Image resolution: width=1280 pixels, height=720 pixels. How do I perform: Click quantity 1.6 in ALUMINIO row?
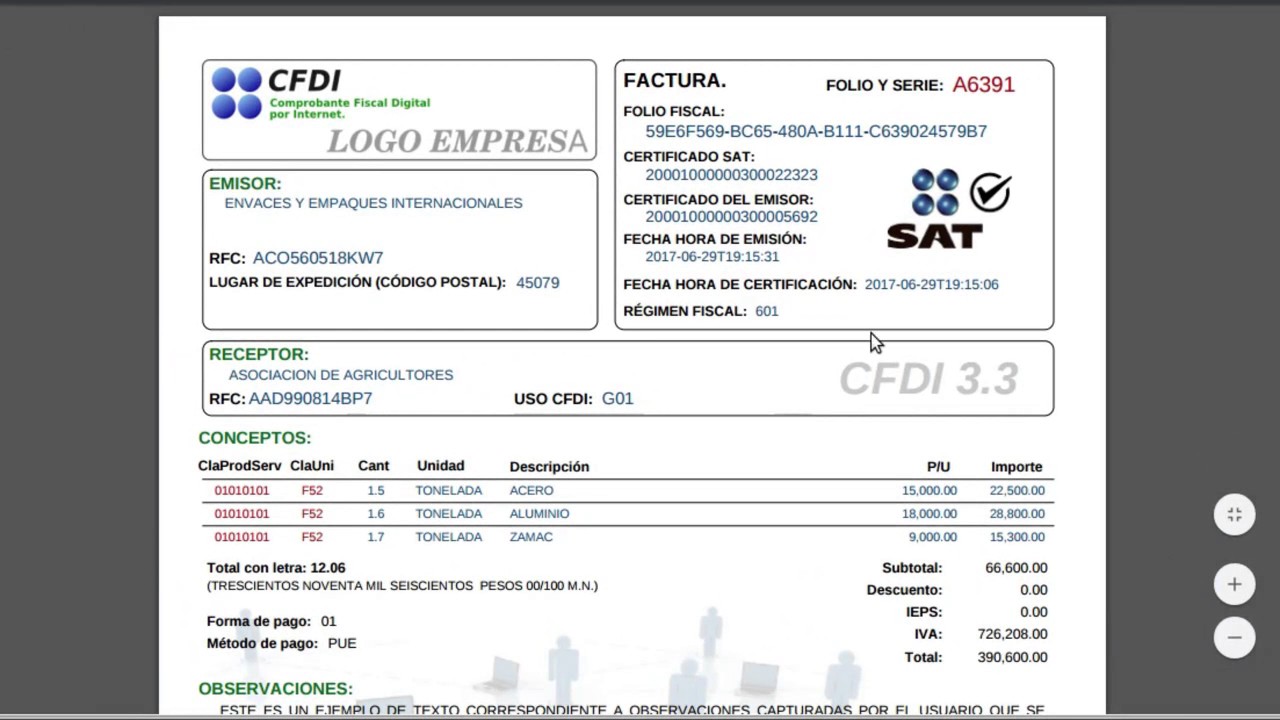[x=375, y=514]
